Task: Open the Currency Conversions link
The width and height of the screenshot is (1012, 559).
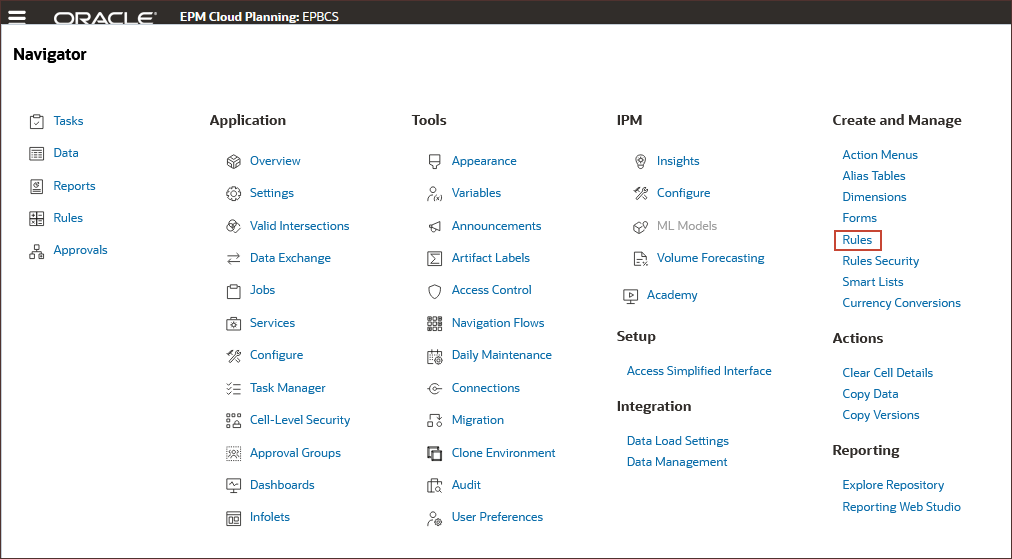Action: 902,303
